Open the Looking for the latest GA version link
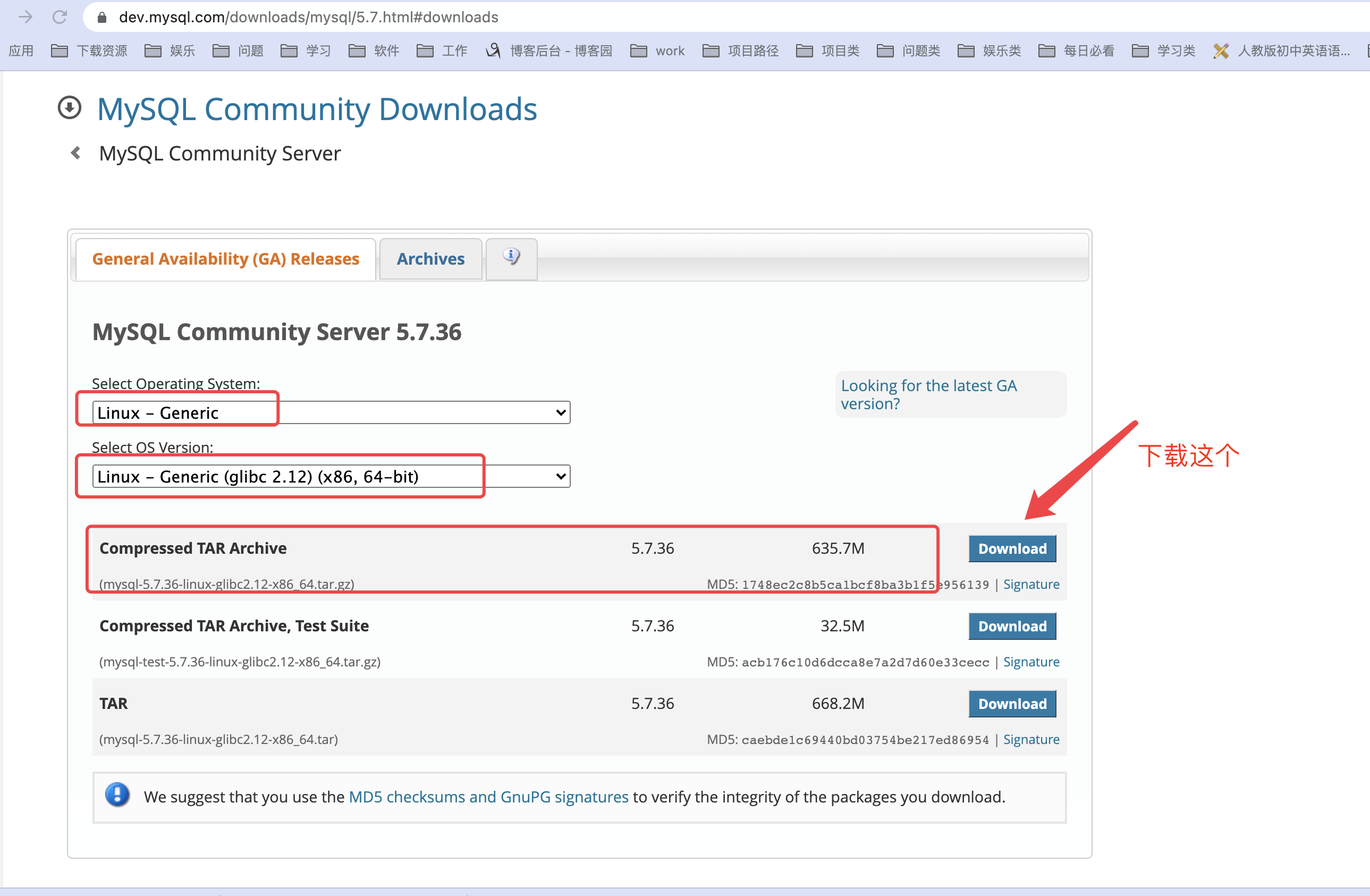Image resolution: width=1370 pixels, height=896 pixels. [x=928, y=394]
